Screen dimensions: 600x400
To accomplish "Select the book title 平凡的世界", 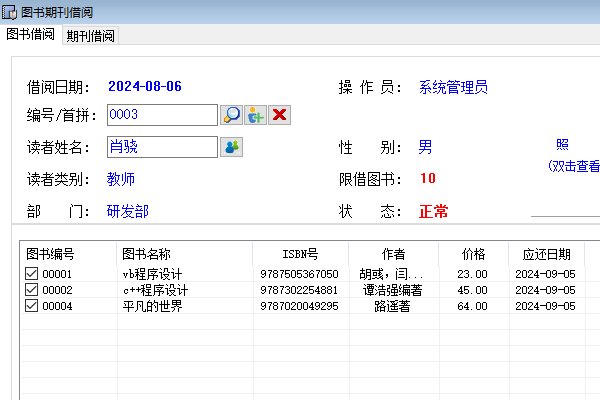I will pyautogui.click(x=152, y=306).
